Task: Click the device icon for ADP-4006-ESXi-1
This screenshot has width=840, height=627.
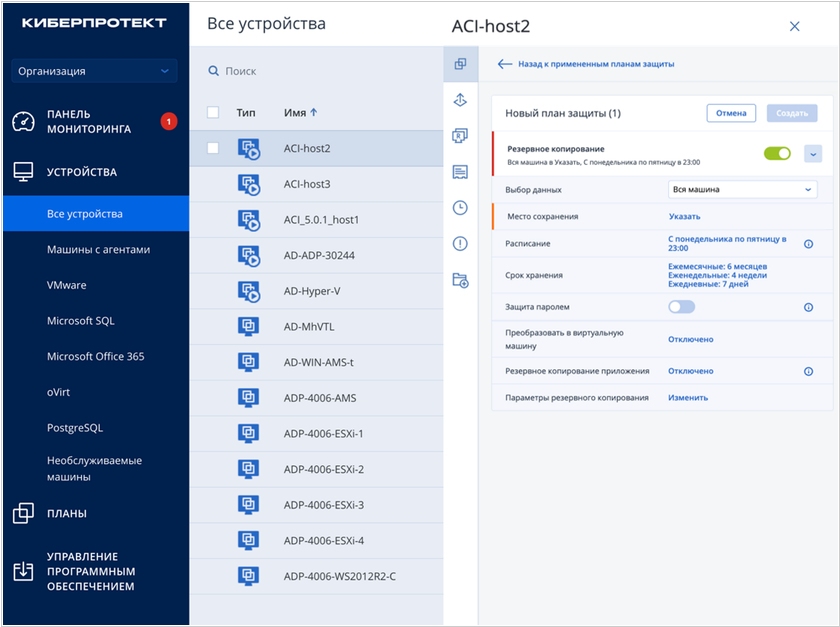Action: coord(248,434)
